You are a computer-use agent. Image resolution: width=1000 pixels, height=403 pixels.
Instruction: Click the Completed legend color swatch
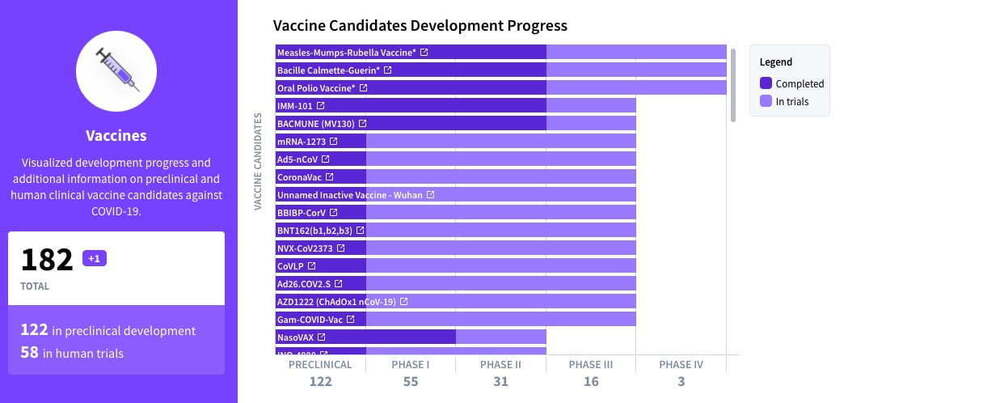(766, 84)
